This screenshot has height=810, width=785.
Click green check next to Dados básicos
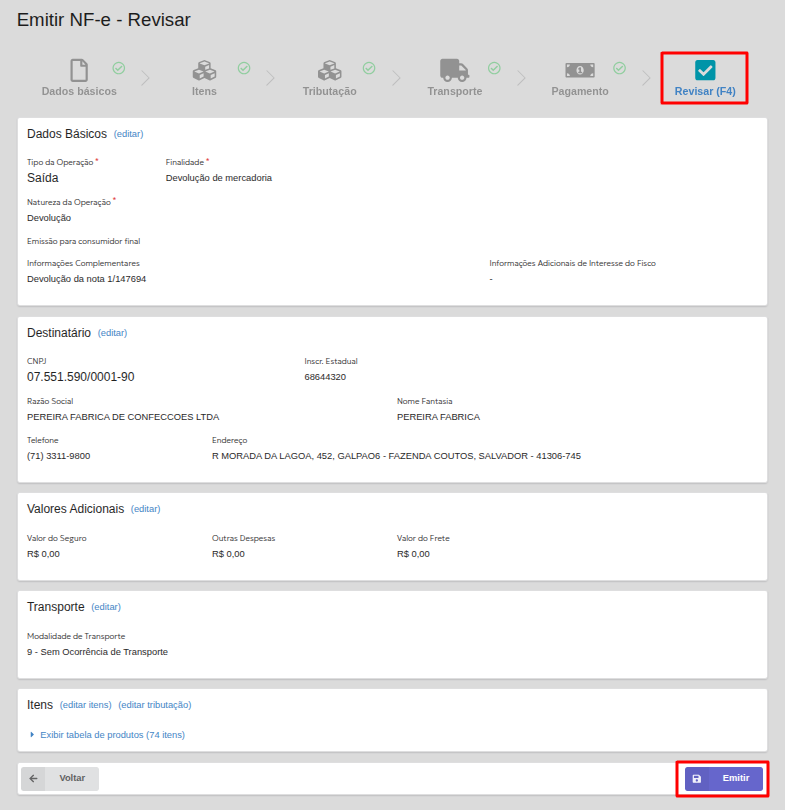pos(119,68)
